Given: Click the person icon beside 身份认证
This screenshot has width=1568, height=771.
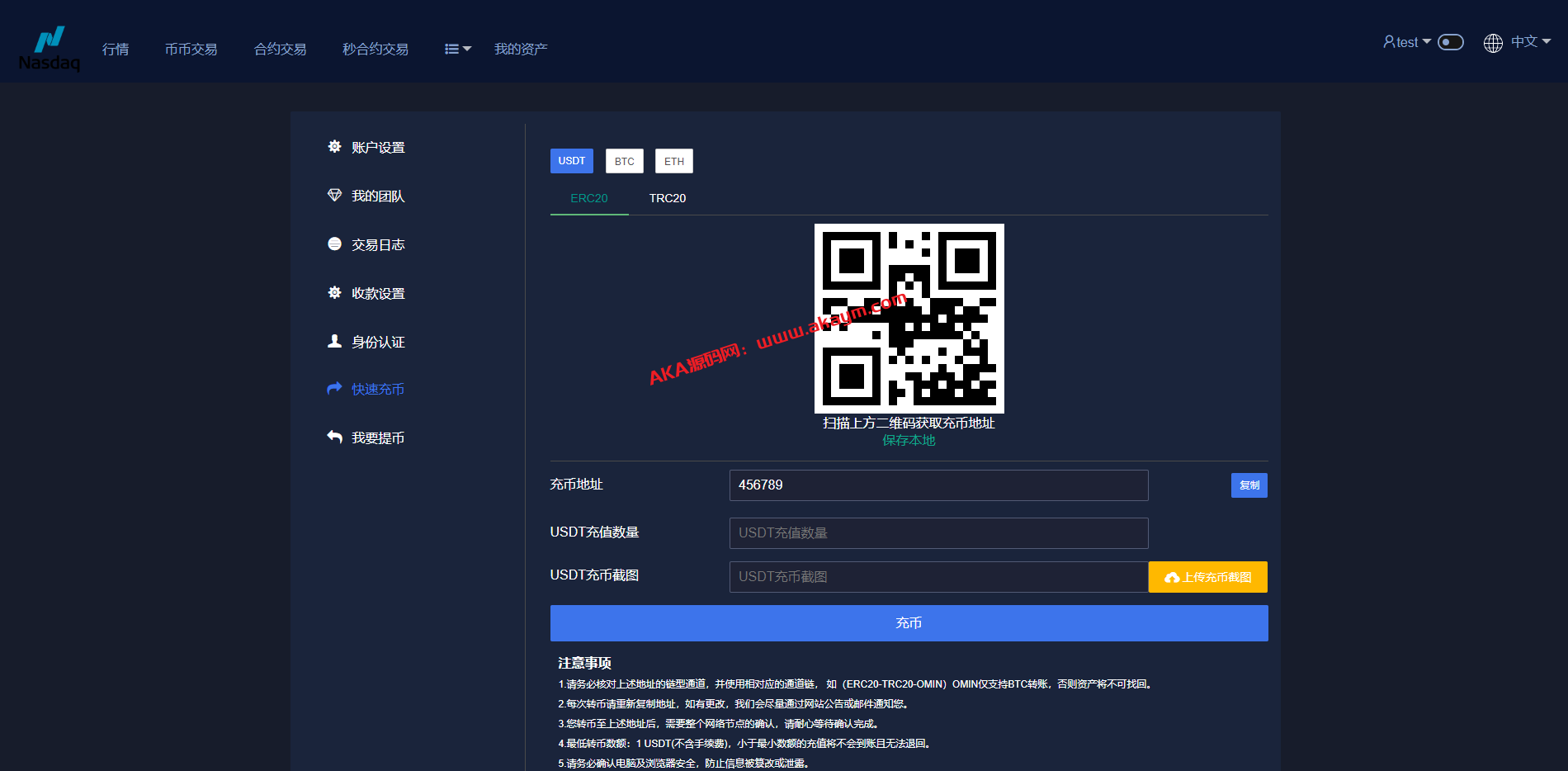Looking at the screenshot, I should [334, 341].
